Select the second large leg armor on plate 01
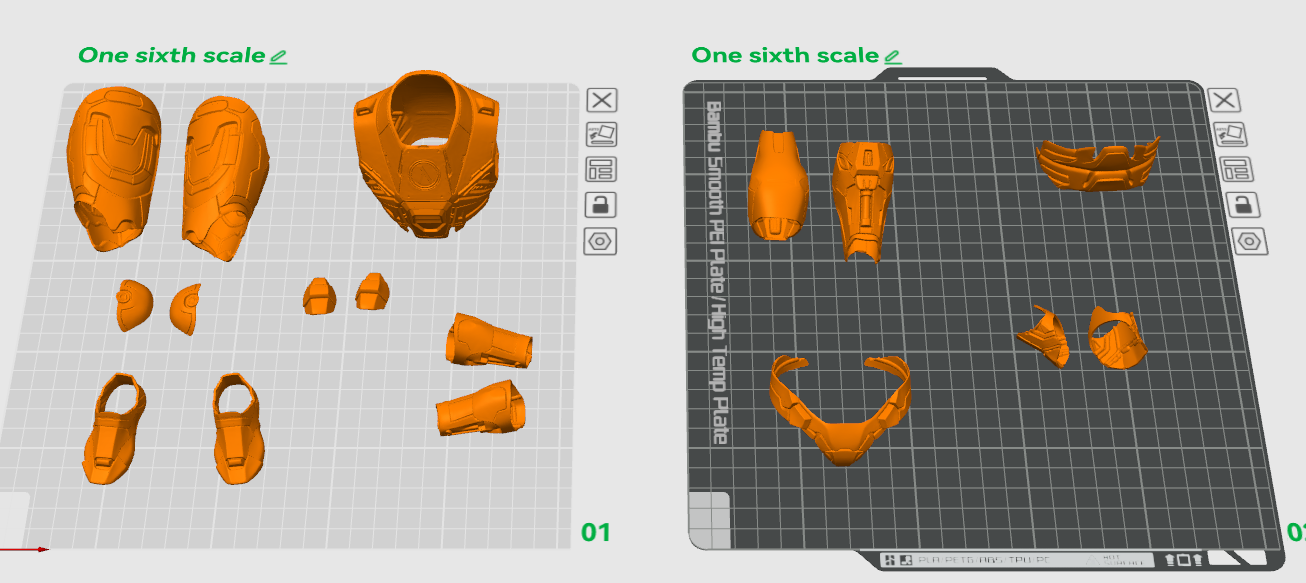Viewport: 1306px width, 583px height. [225, 178]
